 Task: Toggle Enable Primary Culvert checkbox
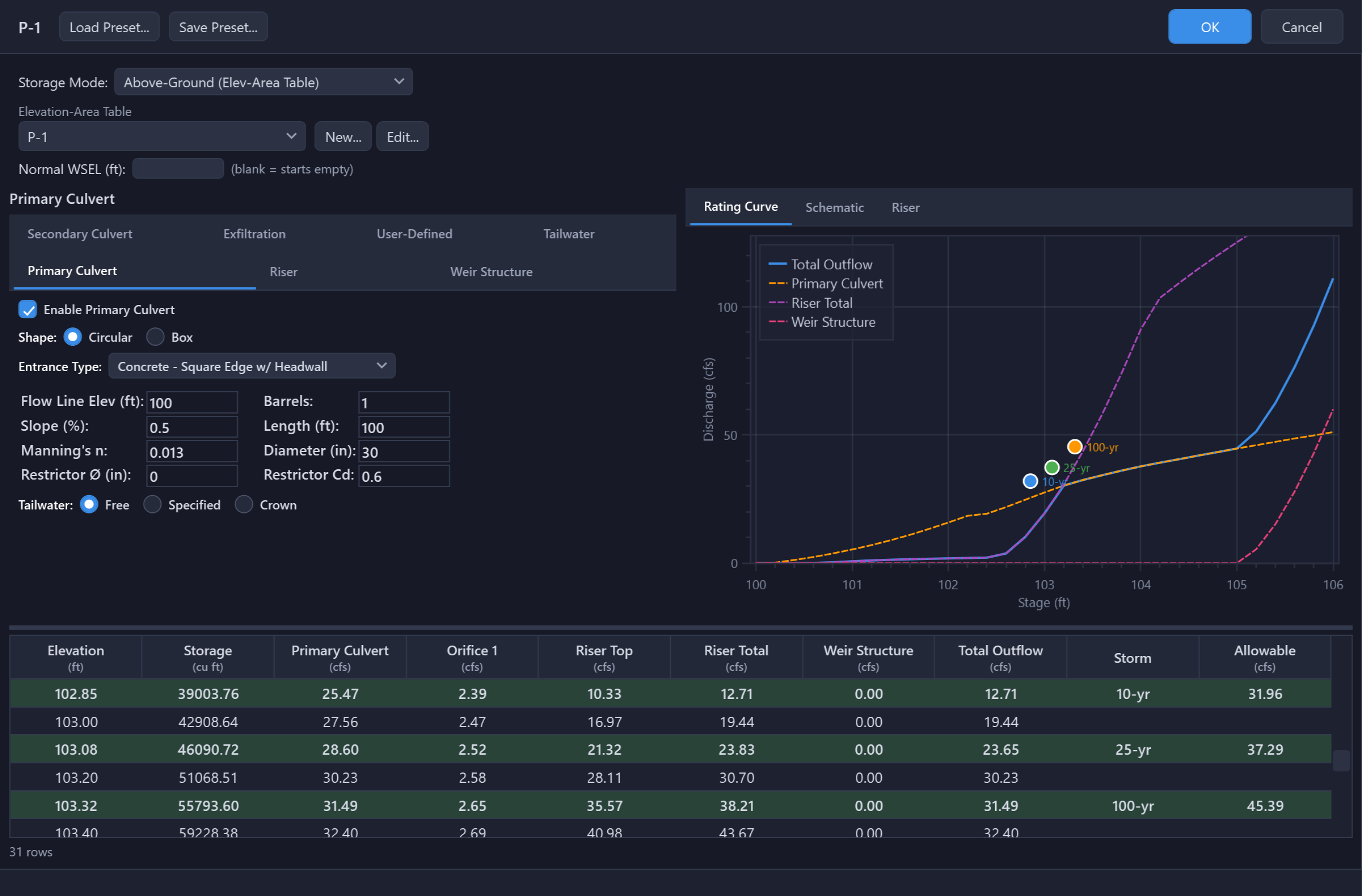(28, 310)
